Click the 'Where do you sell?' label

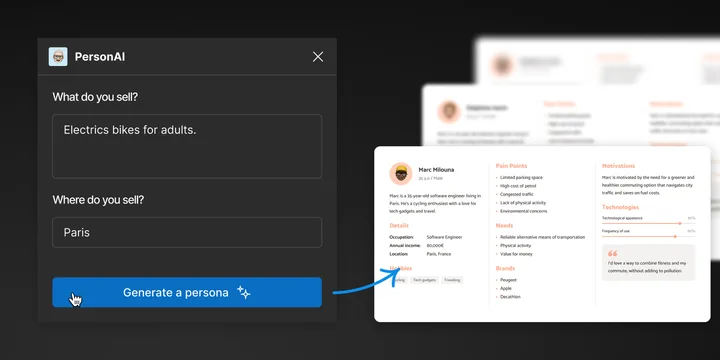click(x=98, y=200)
